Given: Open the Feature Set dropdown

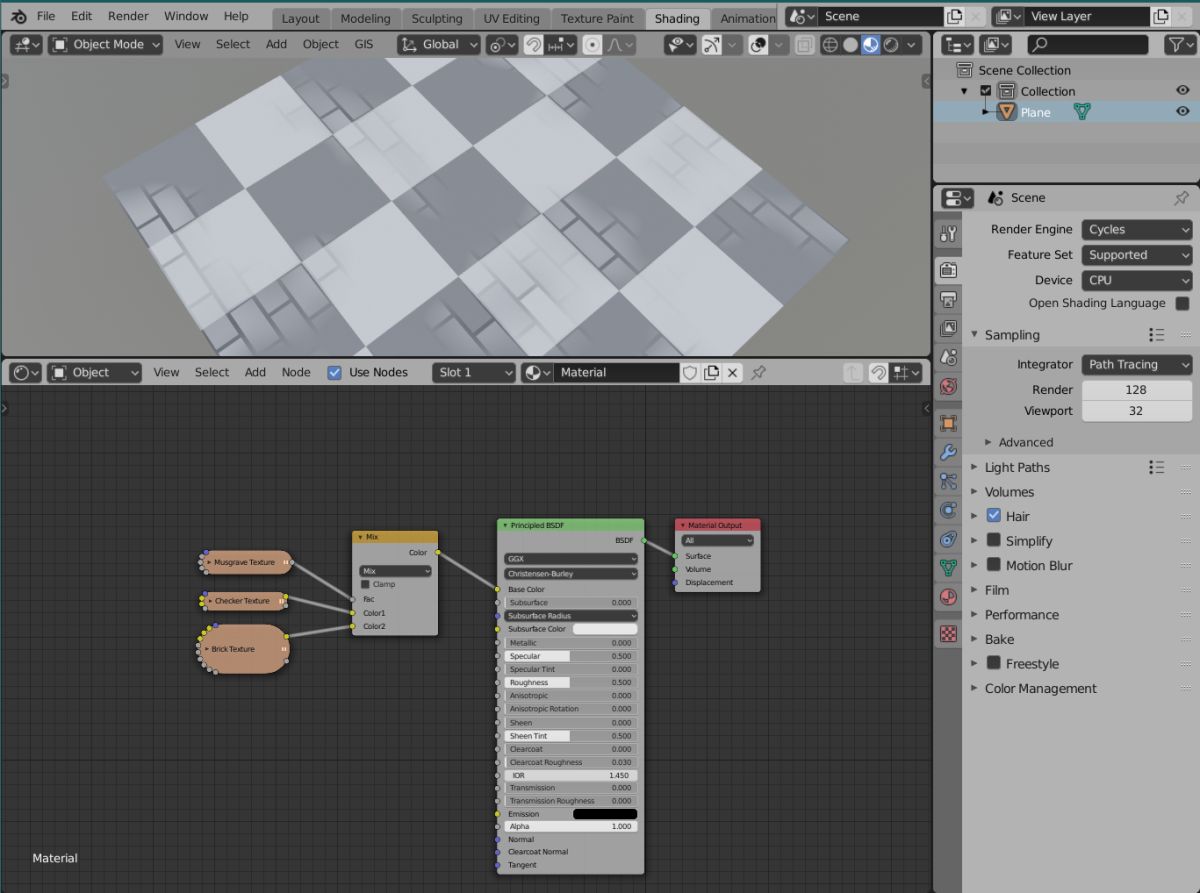Looking at the screenshot, I should tap(1137, 255).
